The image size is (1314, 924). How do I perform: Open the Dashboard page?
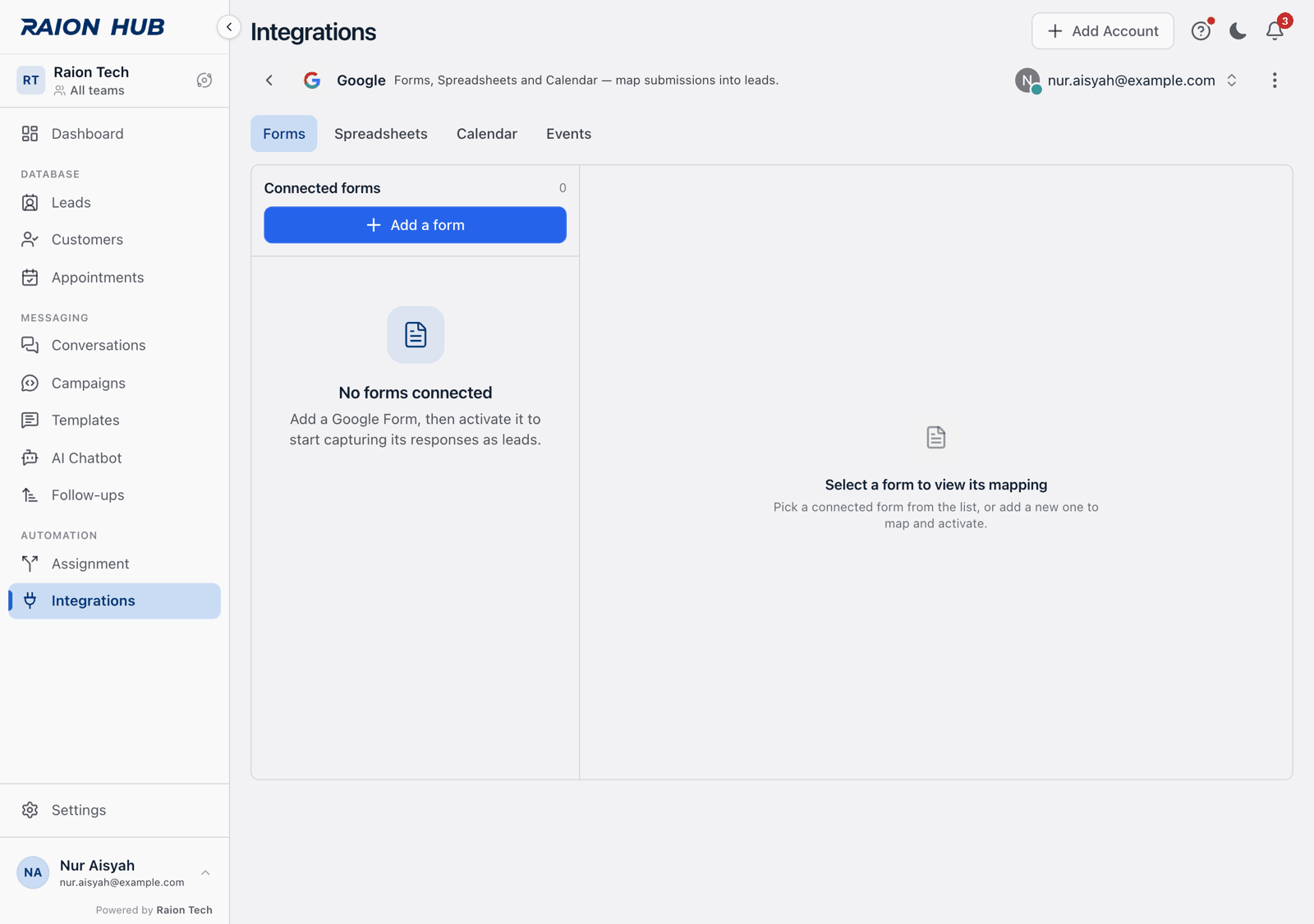pyautogui.click(x=114, y=134)
